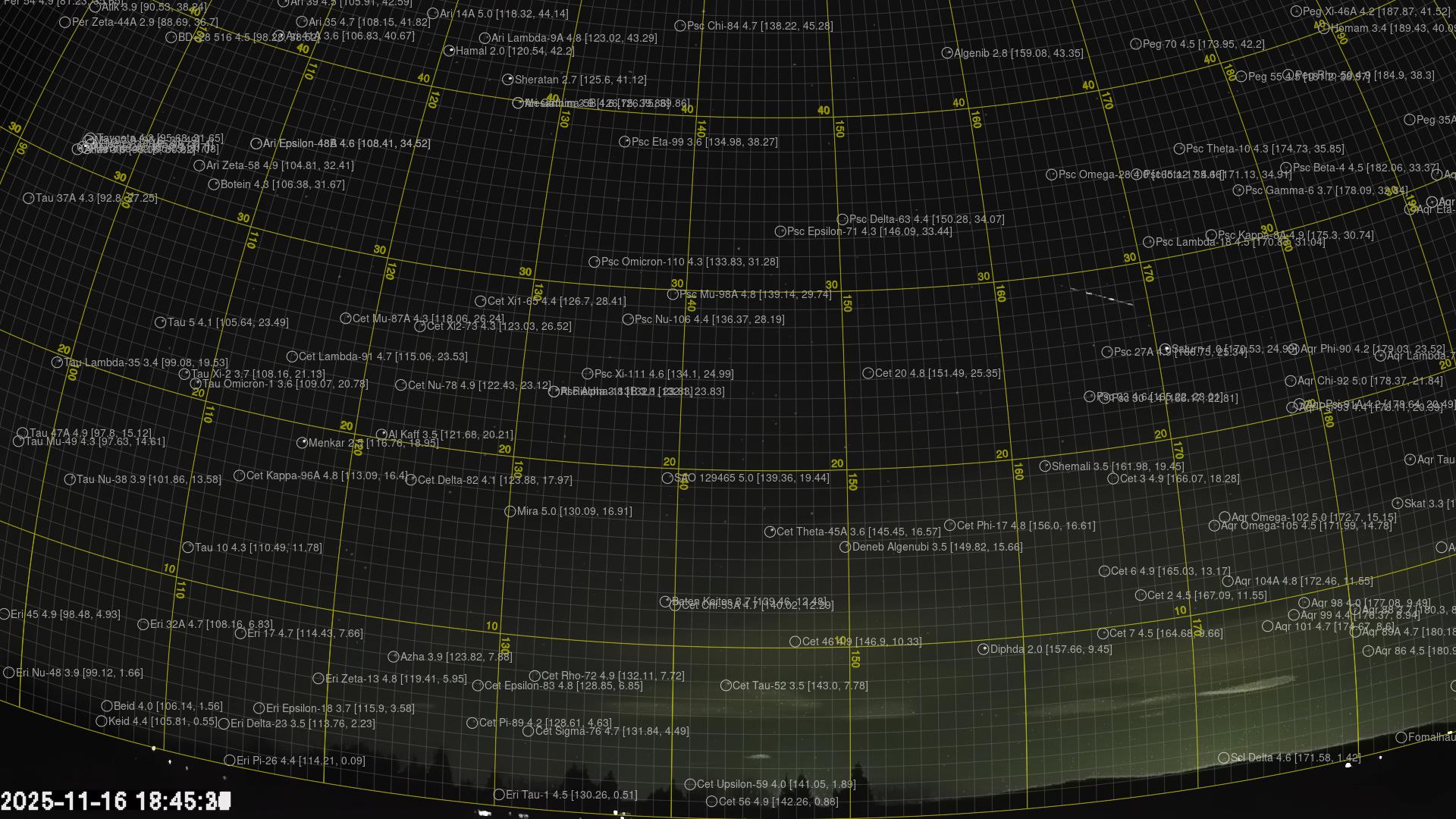Click the Cet Tau-52 star label
1456x819 pixels.
[x=799, y=686]
